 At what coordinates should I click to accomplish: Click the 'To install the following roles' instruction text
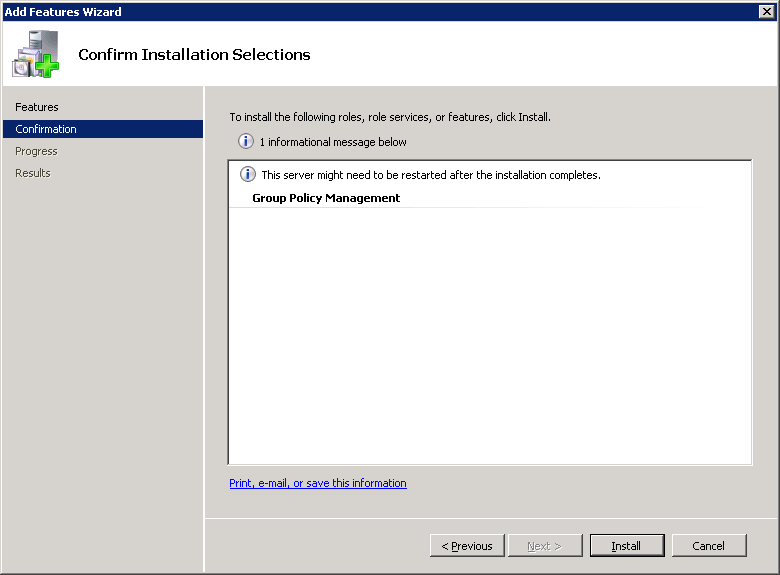tap(390, 117)
